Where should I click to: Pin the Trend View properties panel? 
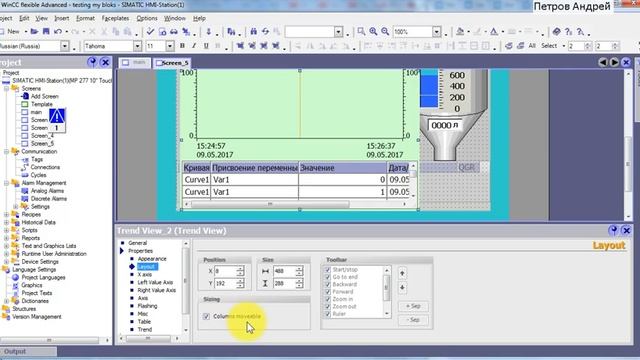pos(613,231)
